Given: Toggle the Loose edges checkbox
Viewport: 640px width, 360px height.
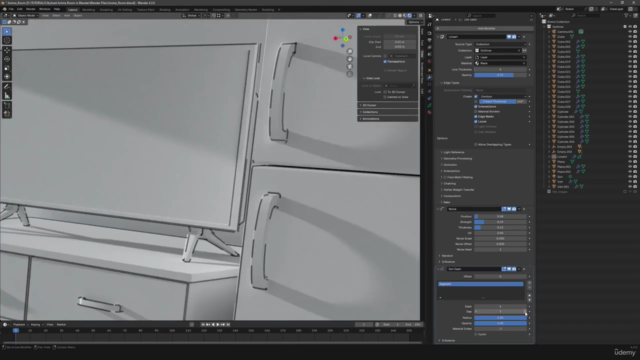Looking at the screenshot, I should point(476,122).
